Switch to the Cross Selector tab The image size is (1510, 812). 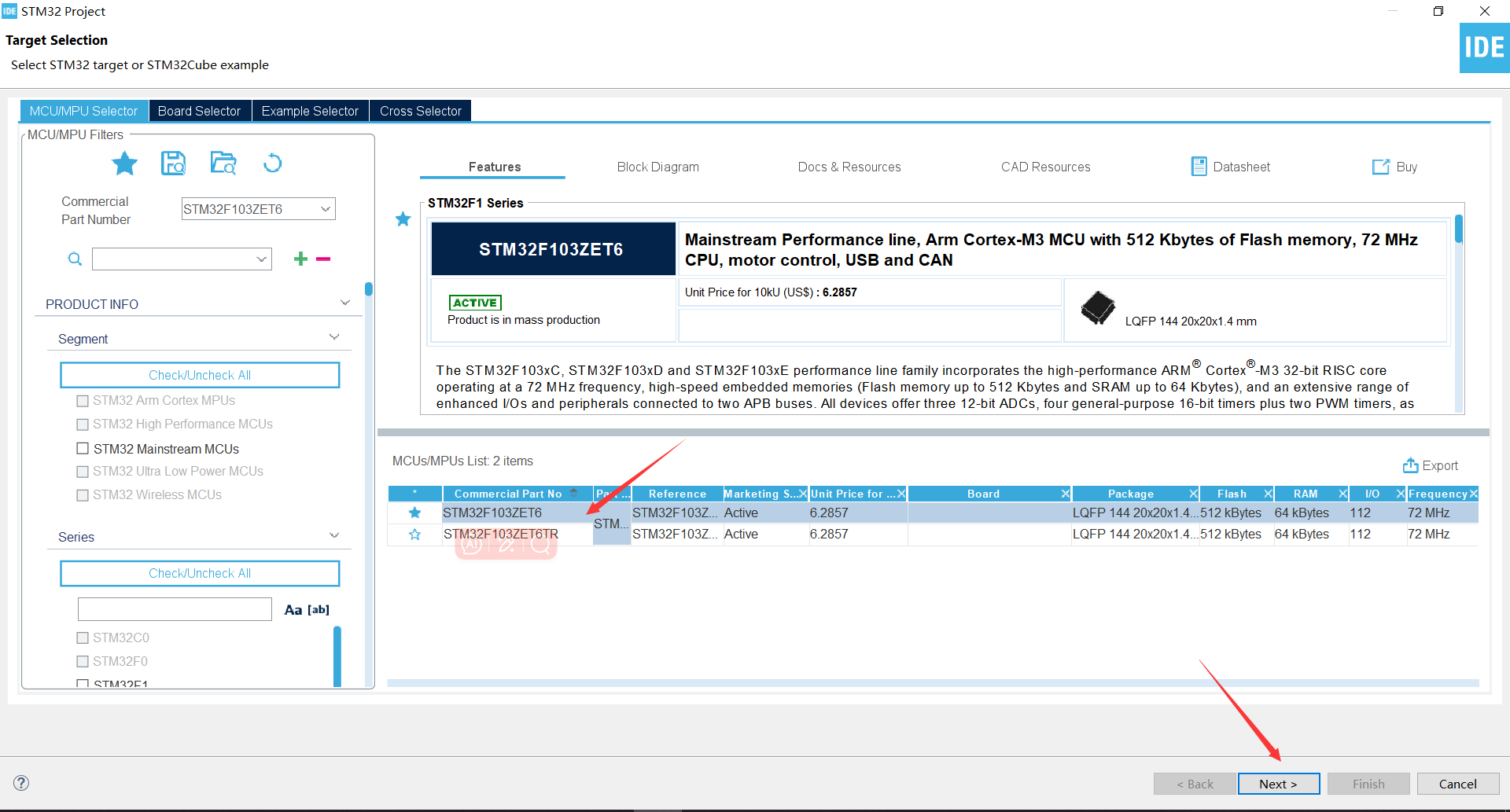[421, 111]
